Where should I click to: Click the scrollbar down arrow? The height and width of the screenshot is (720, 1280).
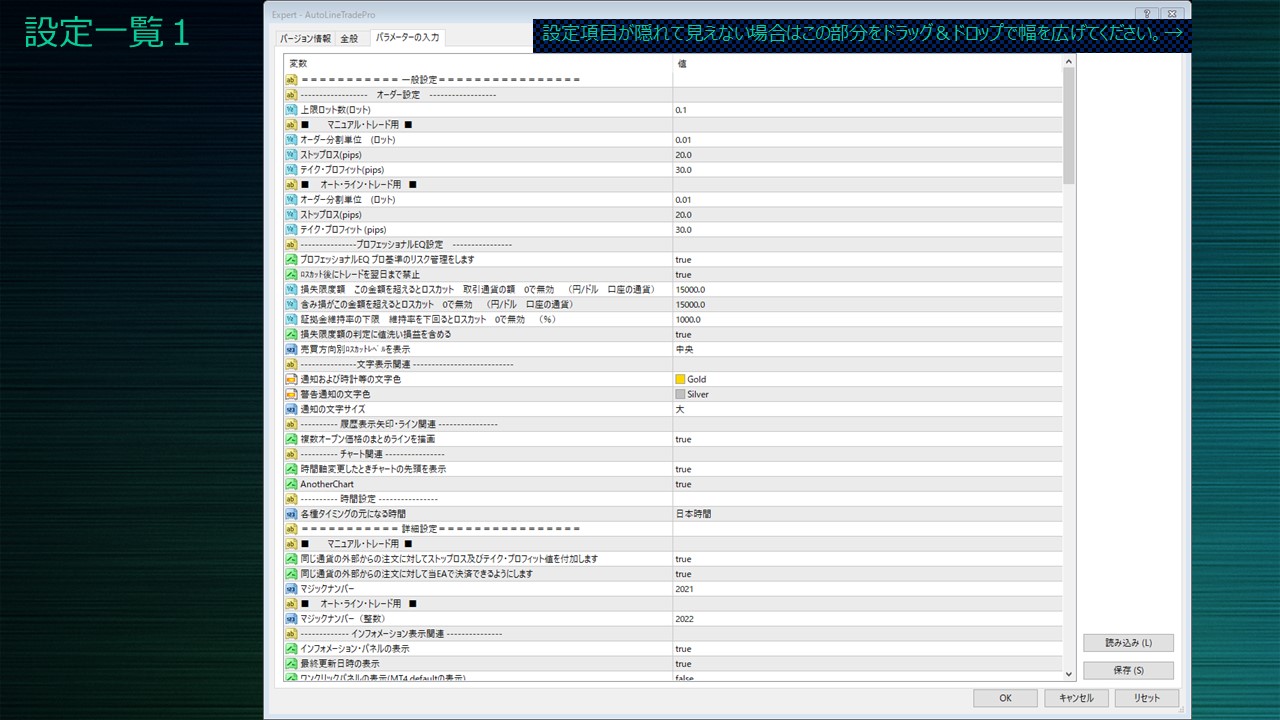pos(1069,675)
